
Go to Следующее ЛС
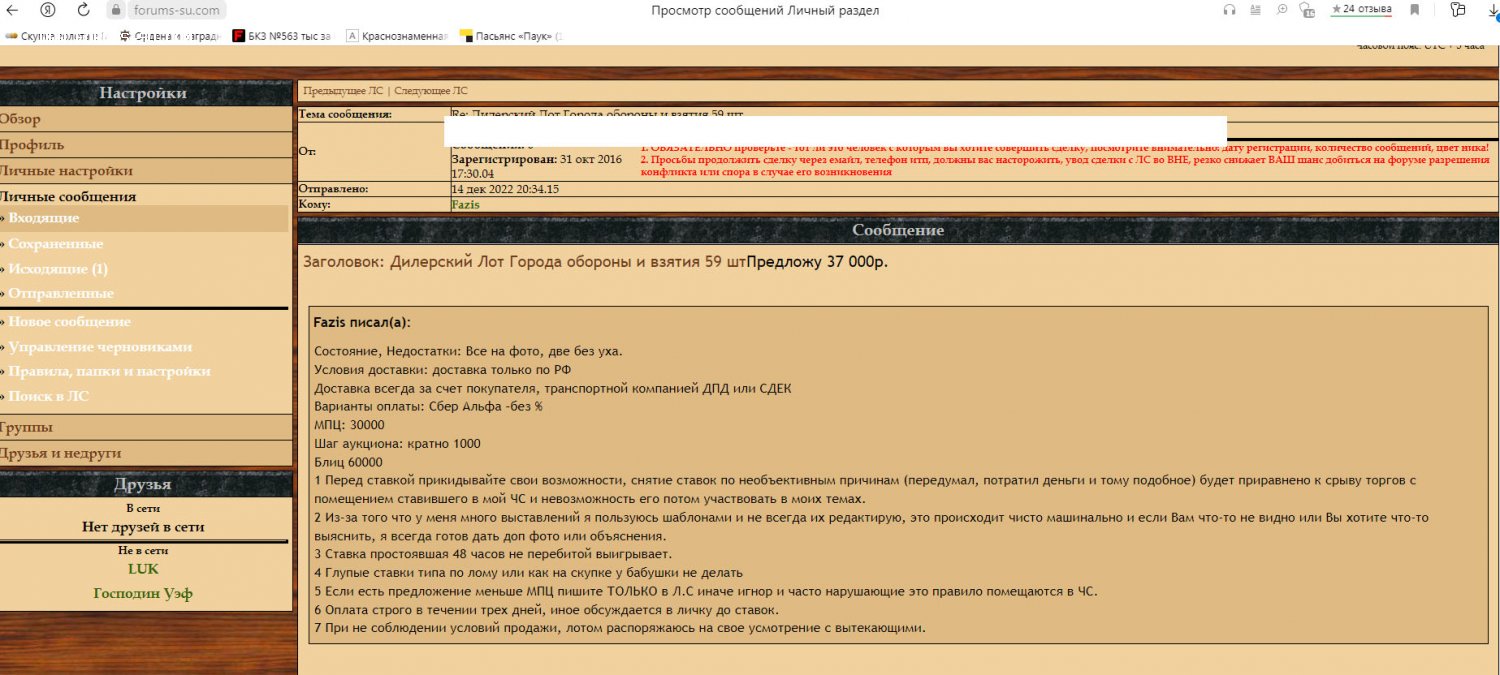click(431, 90)
